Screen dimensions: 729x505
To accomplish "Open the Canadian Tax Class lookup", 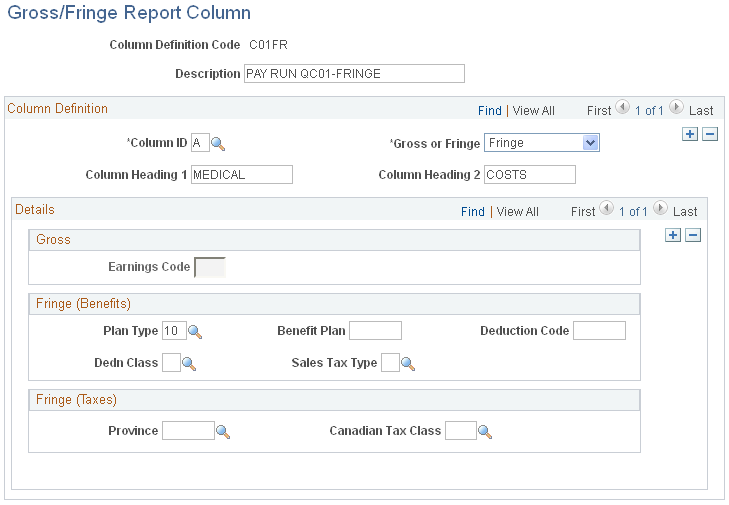I will pyautogui.click(x=485, y=432).
